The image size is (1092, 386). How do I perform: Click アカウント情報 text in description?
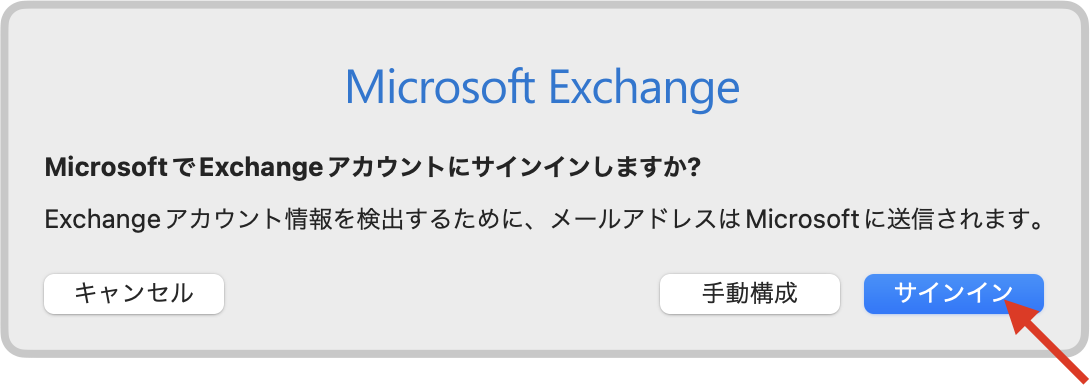point(223,221)
